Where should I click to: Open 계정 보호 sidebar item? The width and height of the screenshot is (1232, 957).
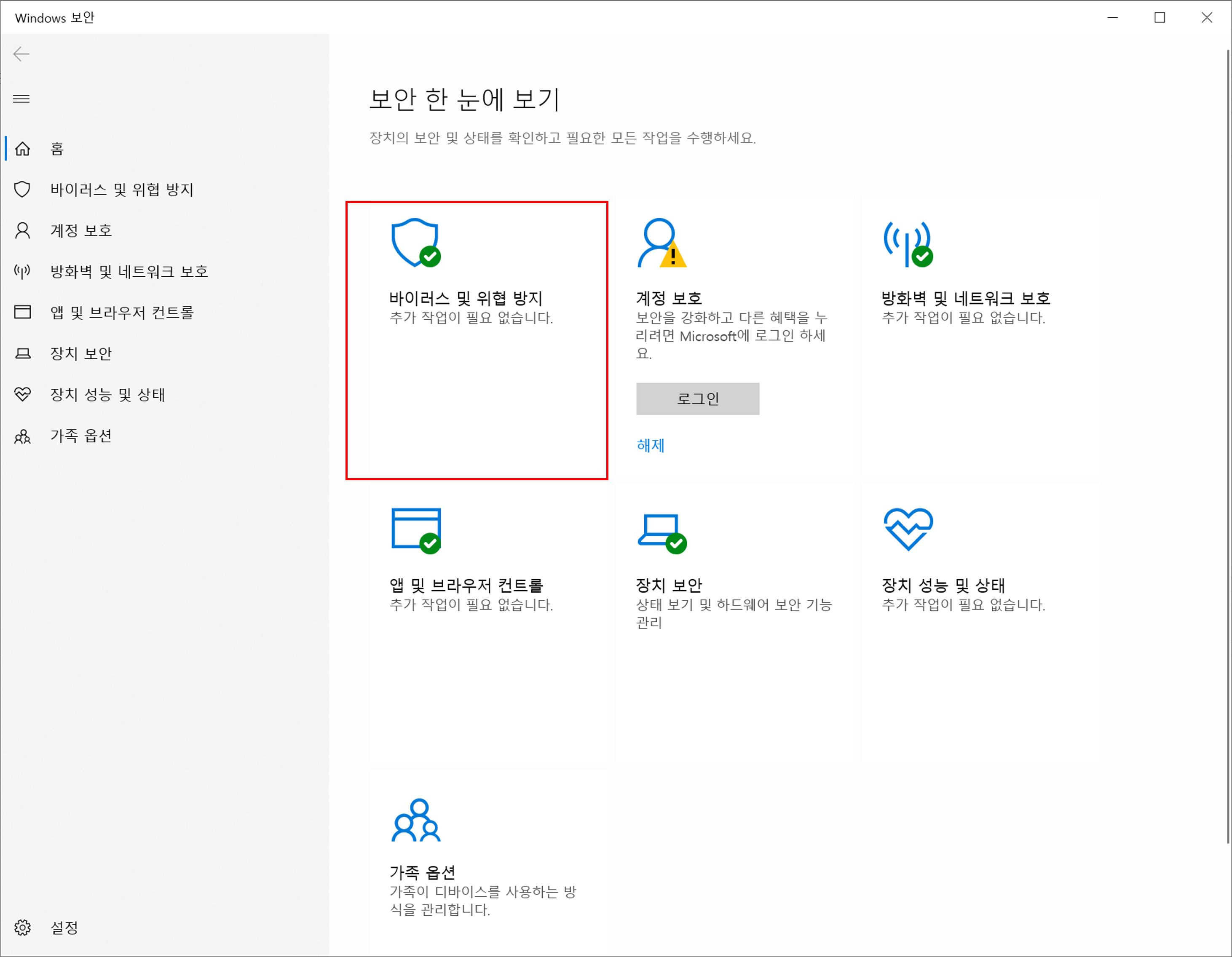[164, 231]
